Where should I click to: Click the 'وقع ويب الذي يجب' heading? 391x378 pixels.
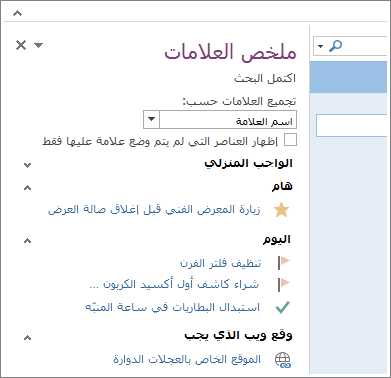[238, 336]
